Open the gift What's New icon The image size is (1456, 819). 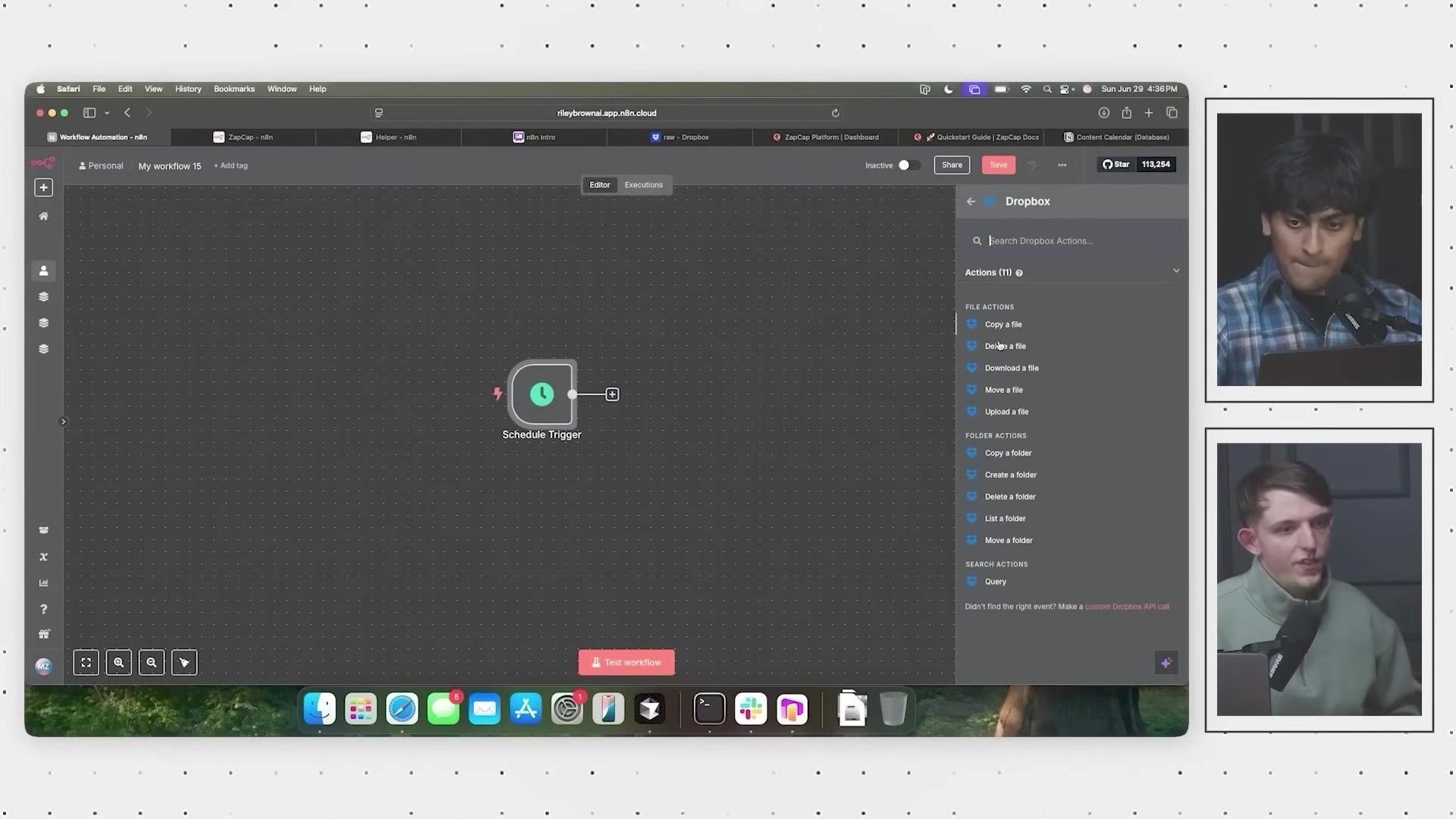43,634
